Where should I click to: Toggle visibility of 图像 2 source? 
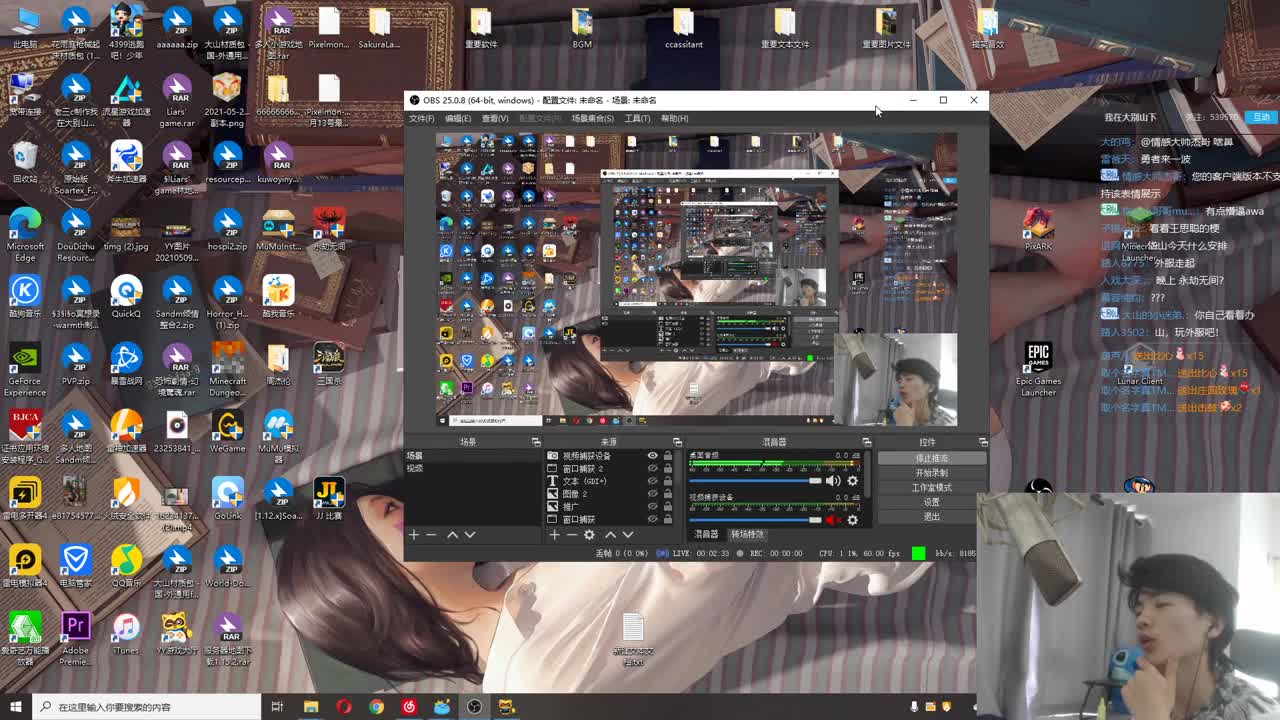click(653, 494)
